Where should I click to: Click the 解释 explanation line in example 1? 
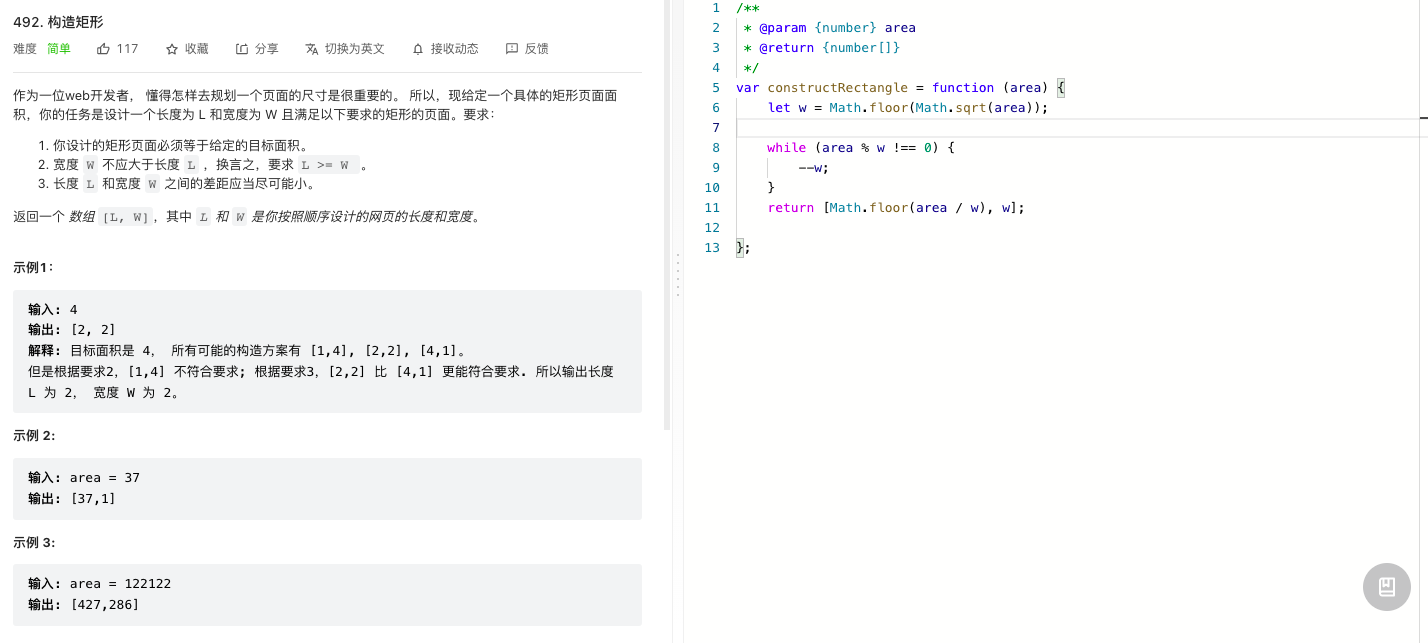click(247, 350)
